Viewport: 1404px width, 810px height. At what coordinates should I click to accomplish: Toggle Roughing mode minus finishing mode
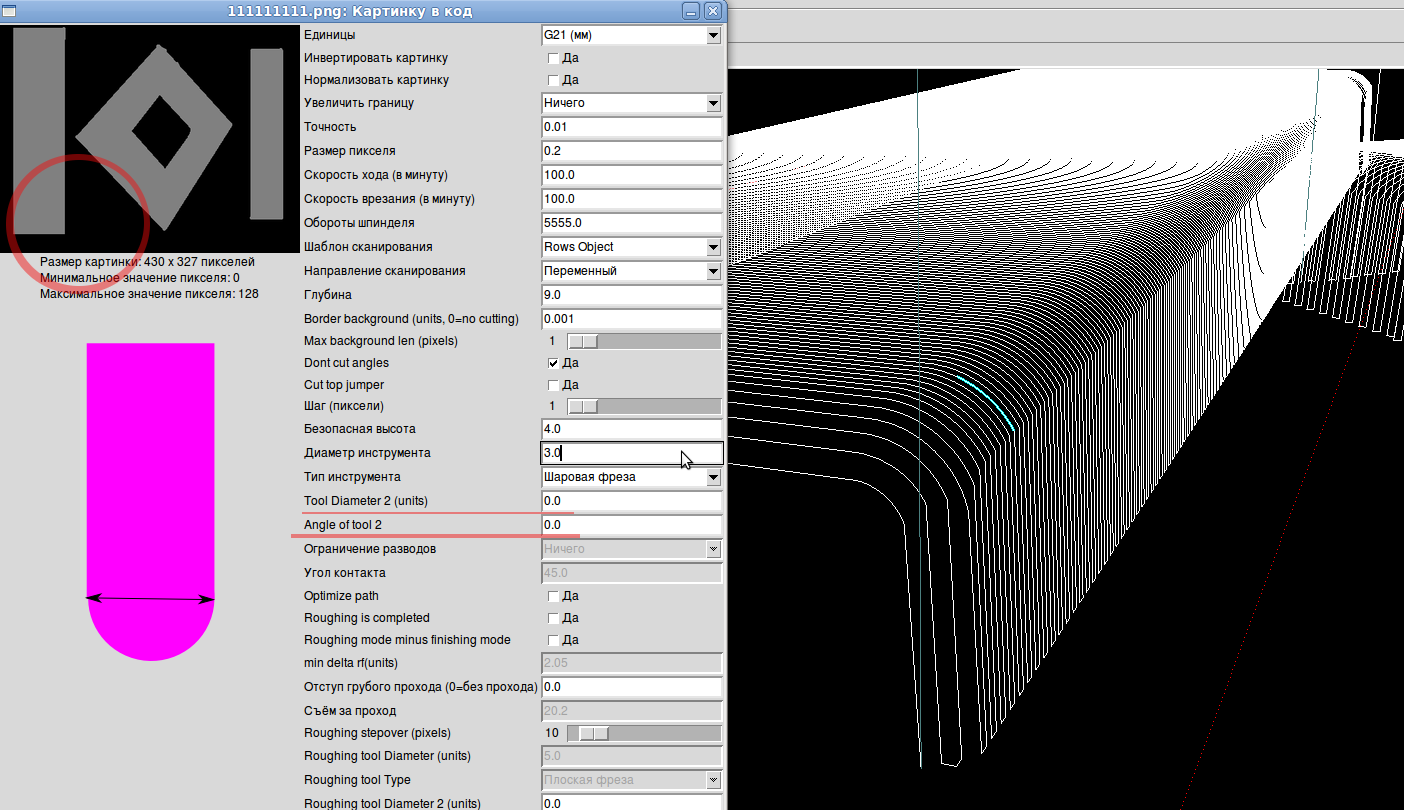[553, 640]
